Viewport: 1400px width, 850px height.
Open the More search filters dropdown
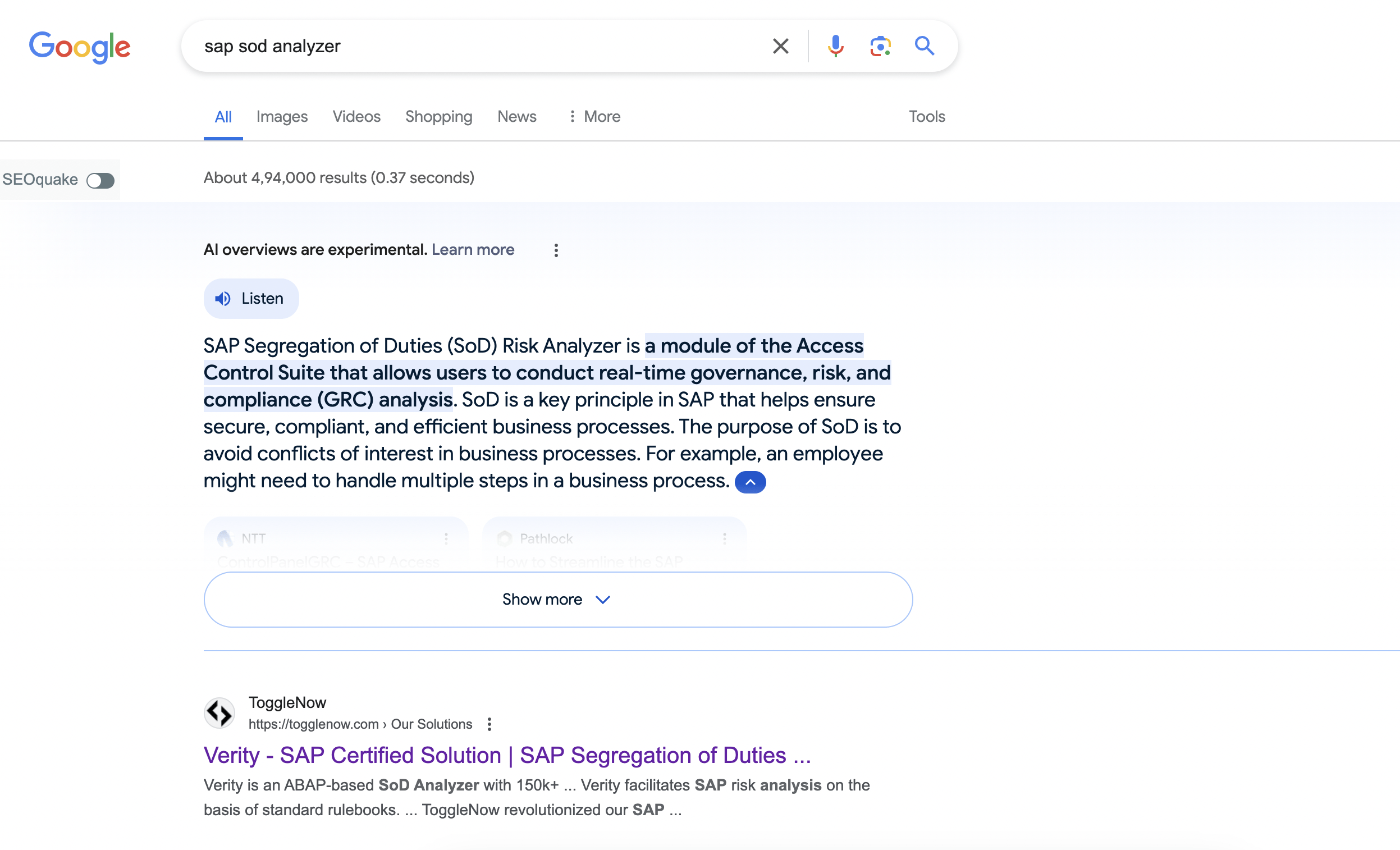[594, 116]
